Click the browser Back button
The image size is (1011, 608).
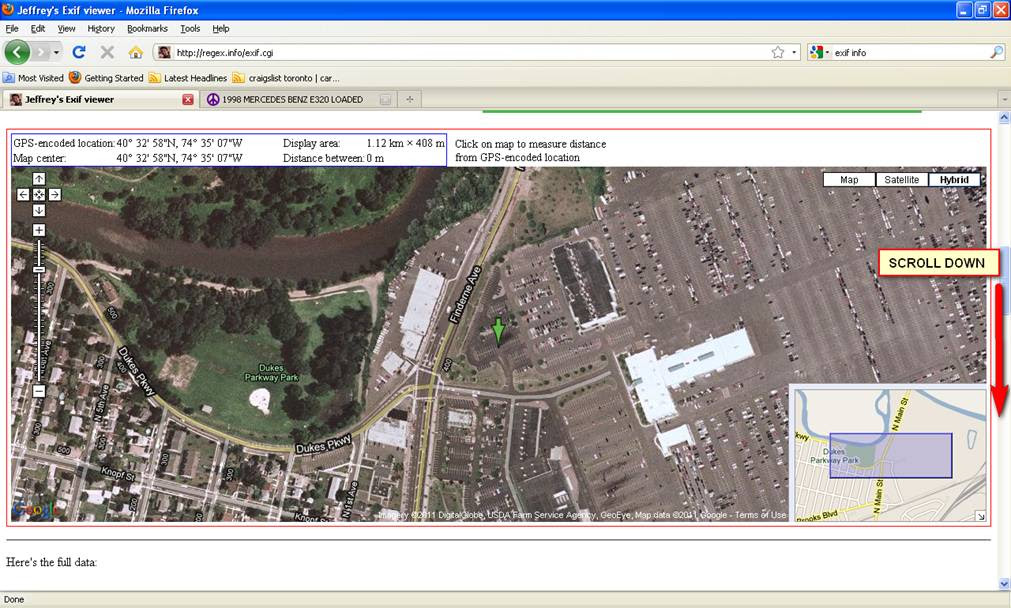coord(17,52)
